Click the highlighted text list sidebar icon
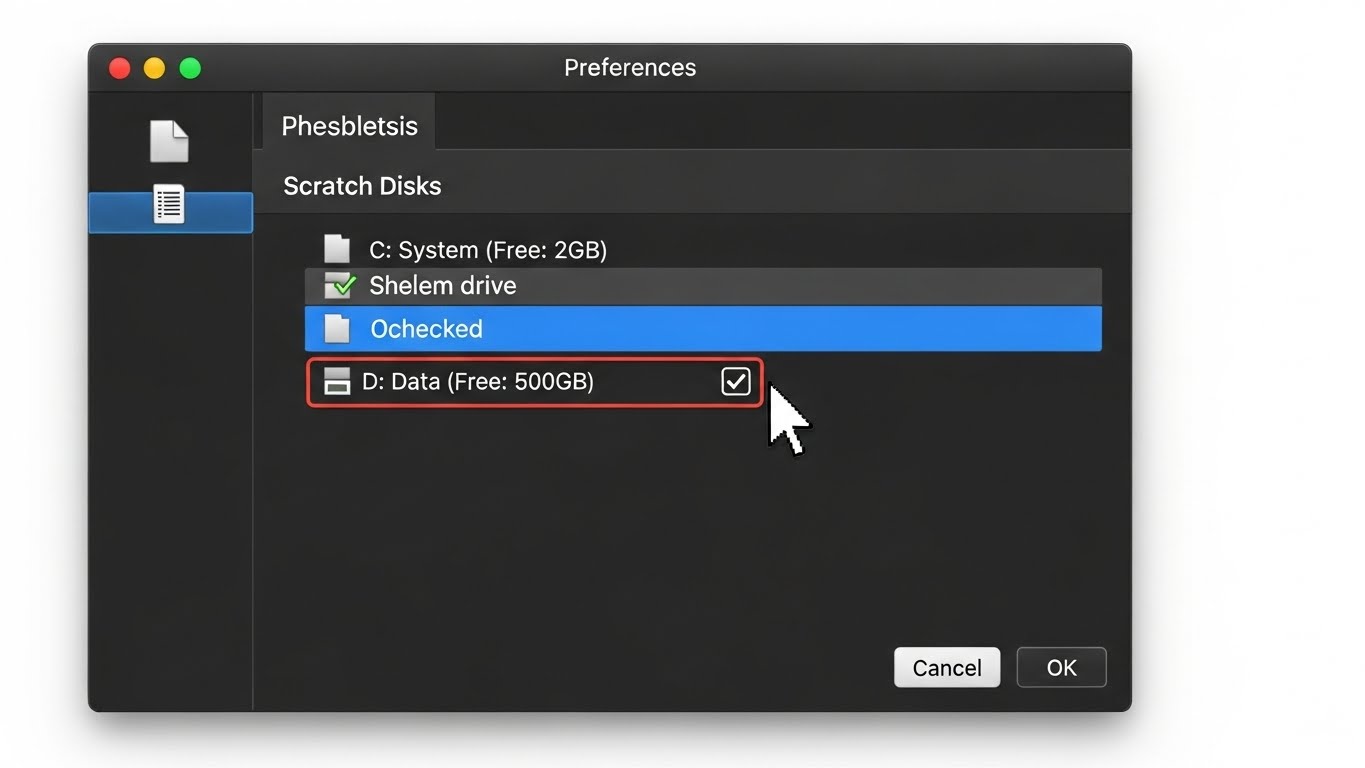 point(169,205)
